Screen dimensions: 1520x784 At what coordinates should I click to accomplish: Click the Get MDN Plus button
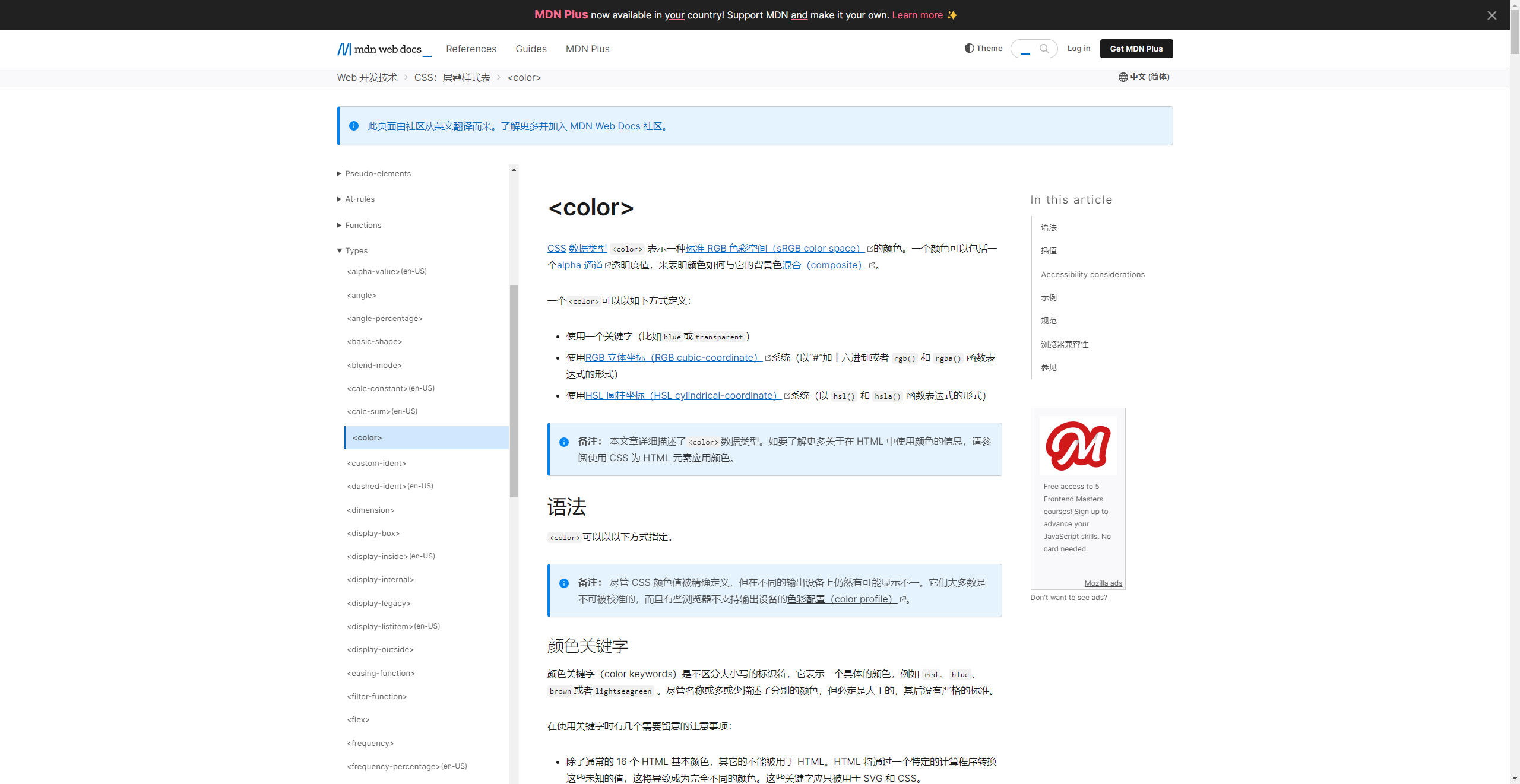1136,49
